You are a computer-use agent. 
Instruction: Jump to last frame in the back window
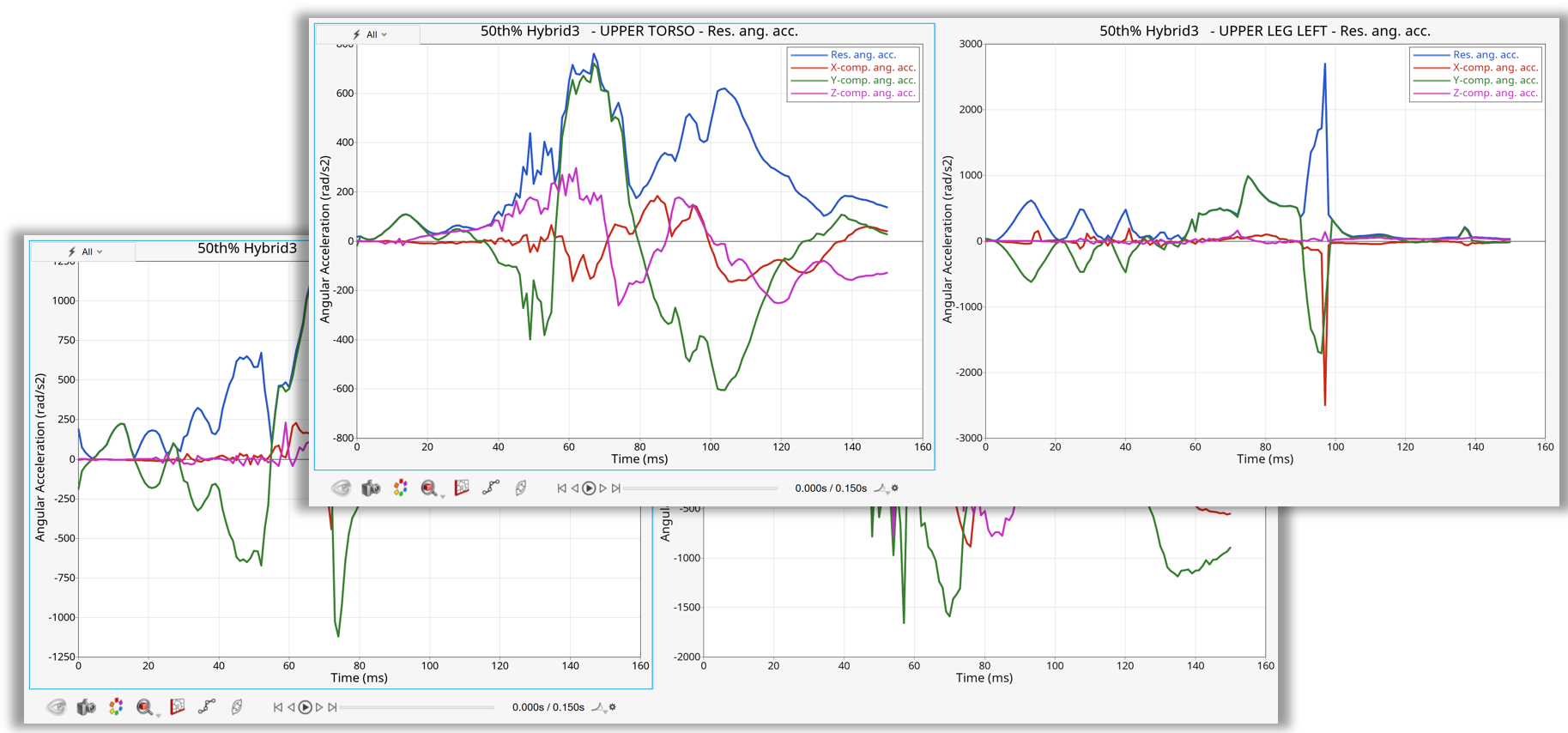tap(332, 707)
